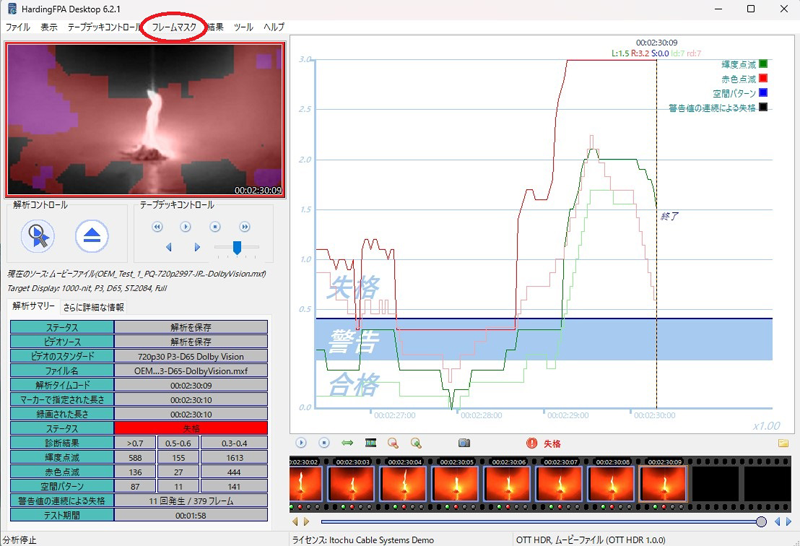This screenshot has width=800, height=546.
Task: Click the 720p30 P3-D65 Dolby Vision cell
Action: coord(191,356)
